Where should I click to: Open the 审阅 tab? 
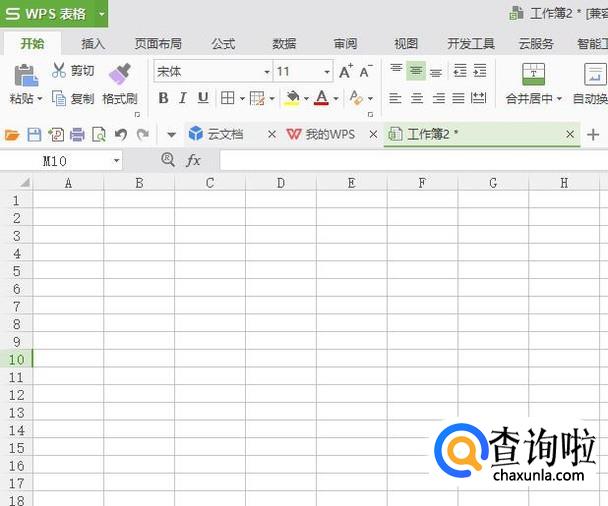click(345, 44)
